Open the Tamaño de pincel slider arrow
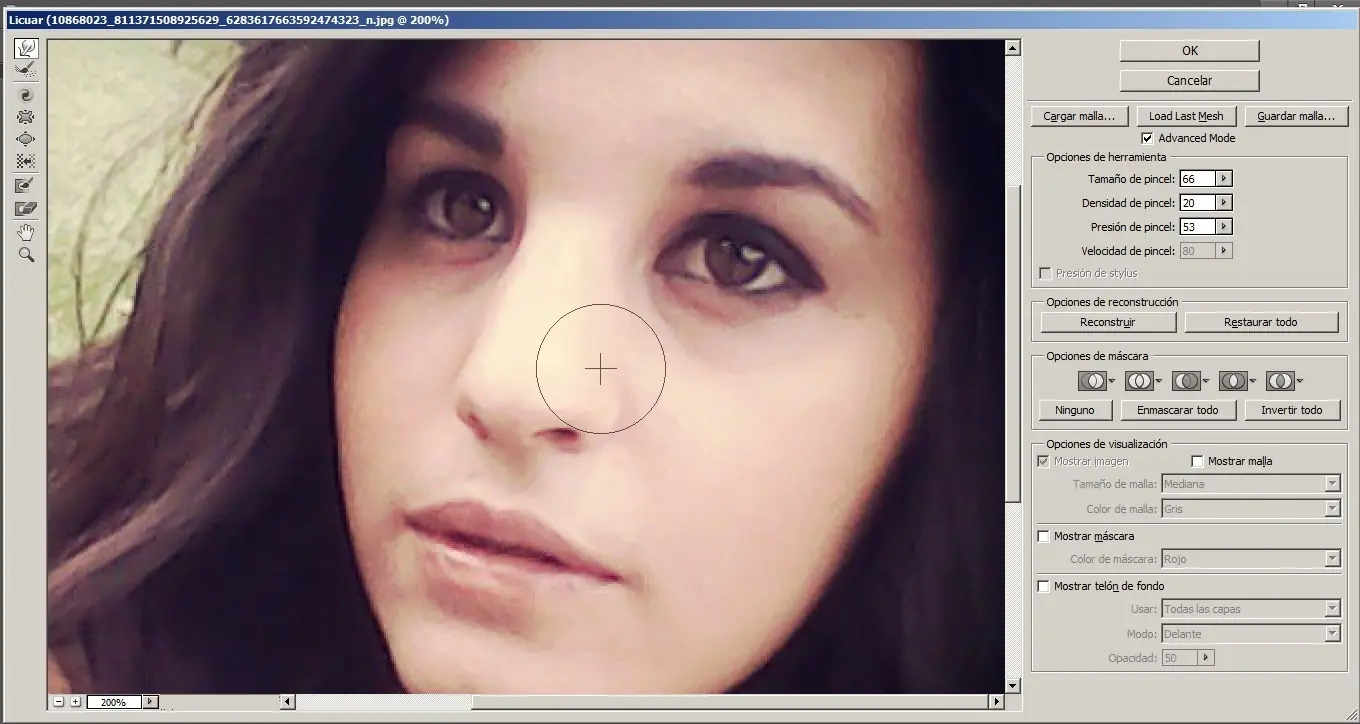Screen dimensions: 1360x724 [1224, 179]
